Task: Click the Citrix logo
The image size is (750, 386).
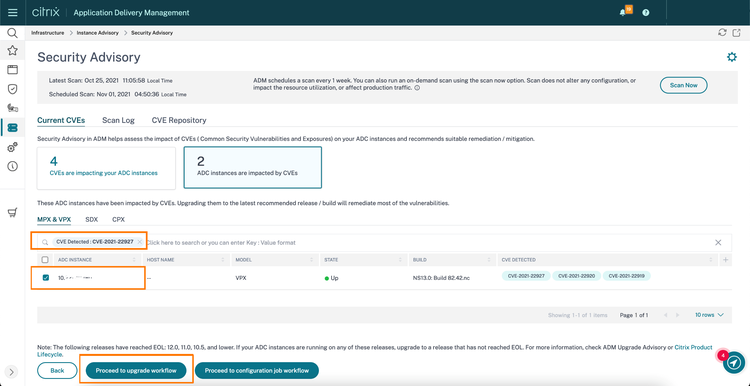Action: point(45,12)
